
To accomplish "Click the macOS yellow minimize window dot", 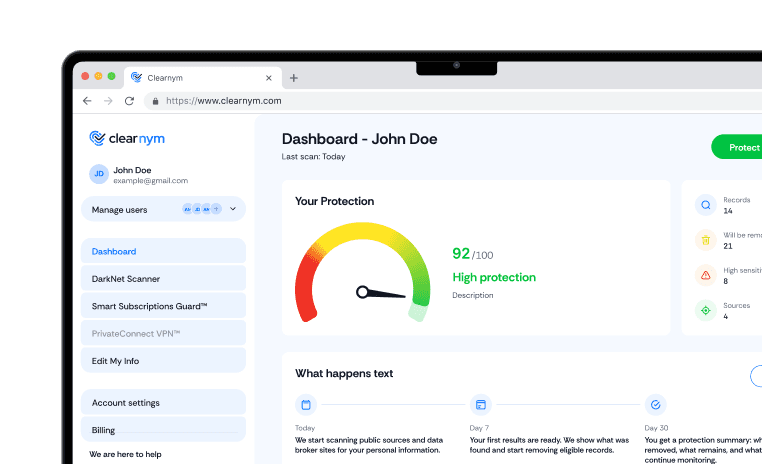I will pyautogui.click(x=98, y=76).
